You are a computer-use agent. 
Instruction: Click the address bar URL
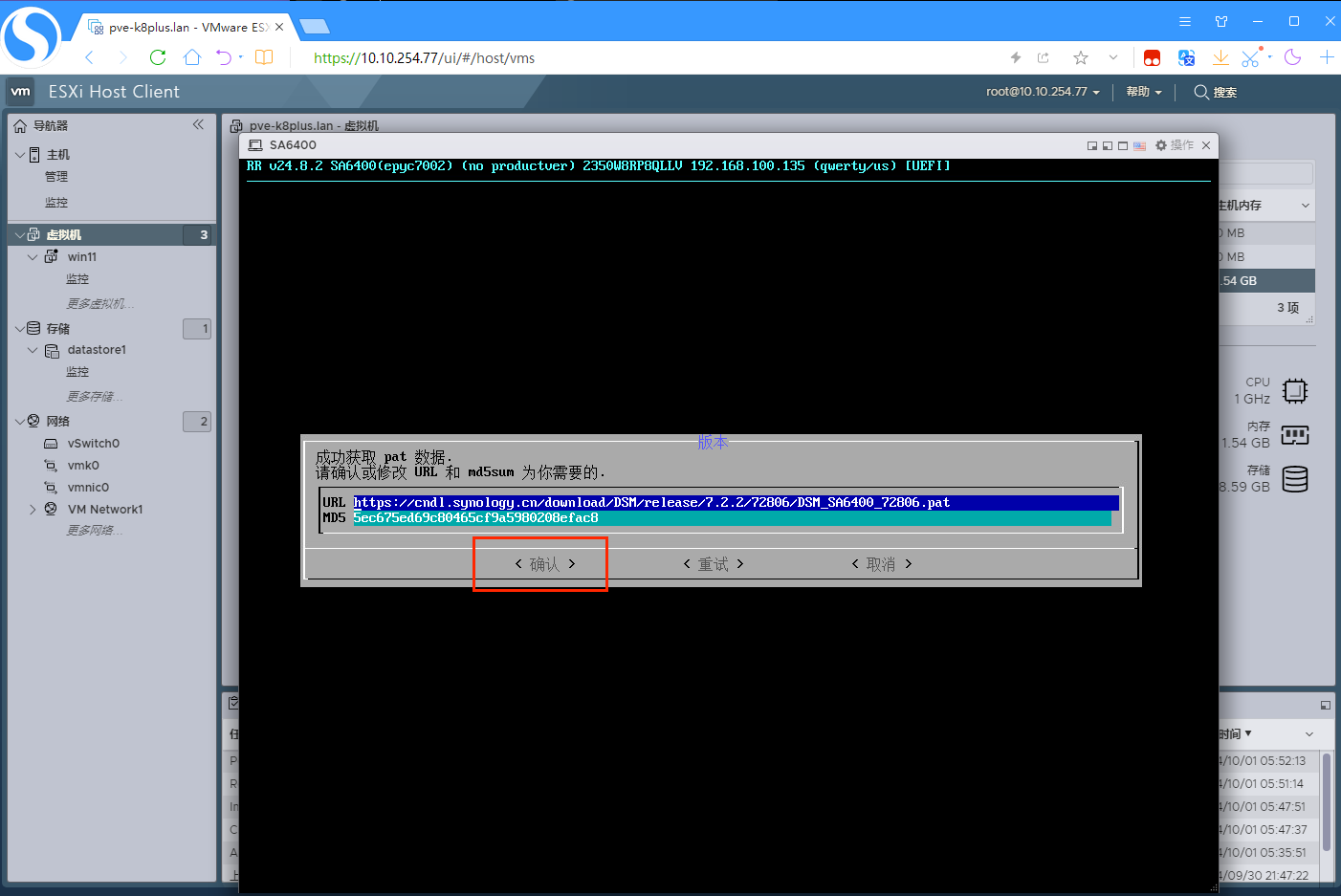424,58
